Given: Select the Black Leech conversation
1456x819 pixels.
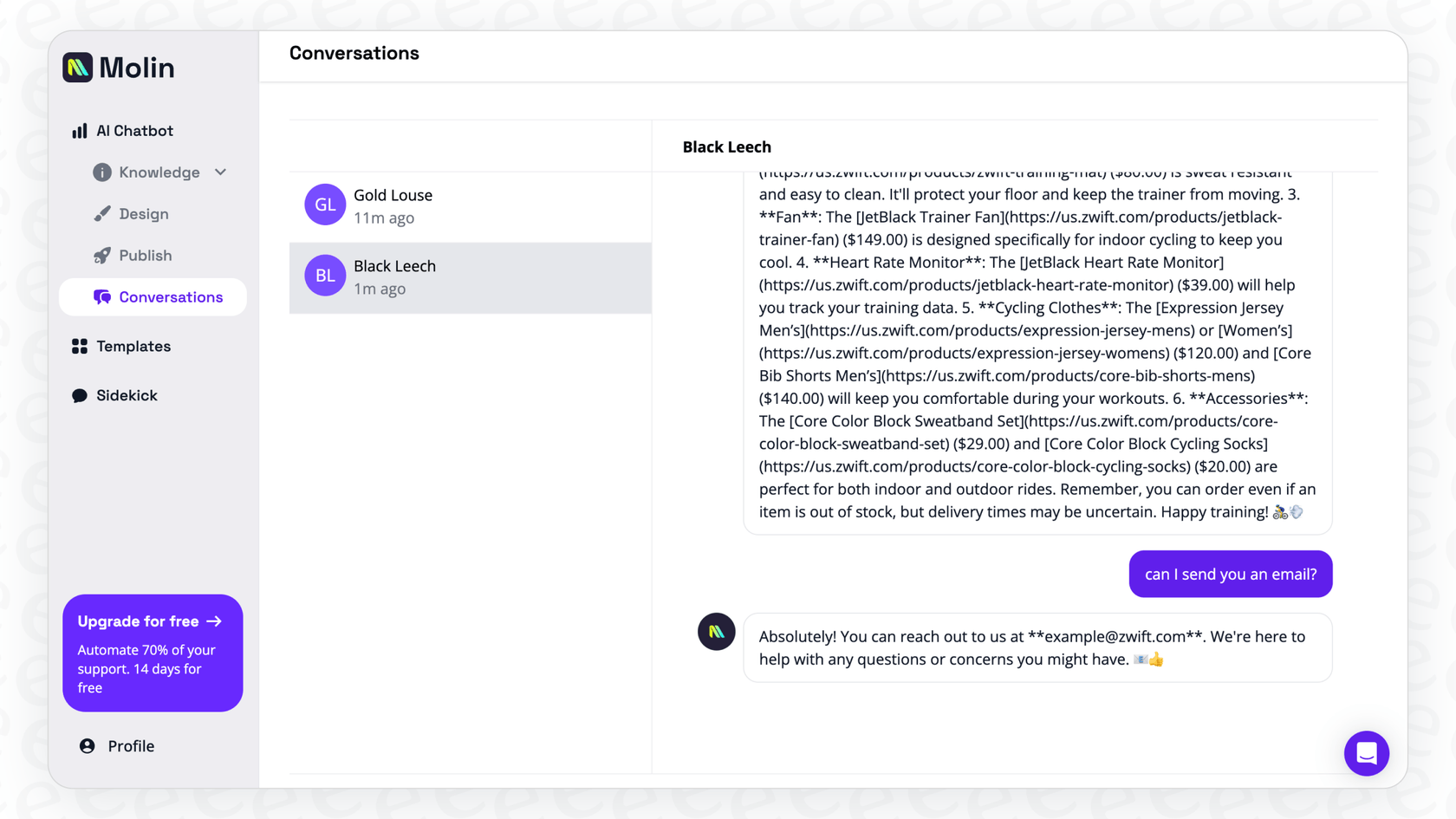Looking at the screenshot, I should [470, 277].
